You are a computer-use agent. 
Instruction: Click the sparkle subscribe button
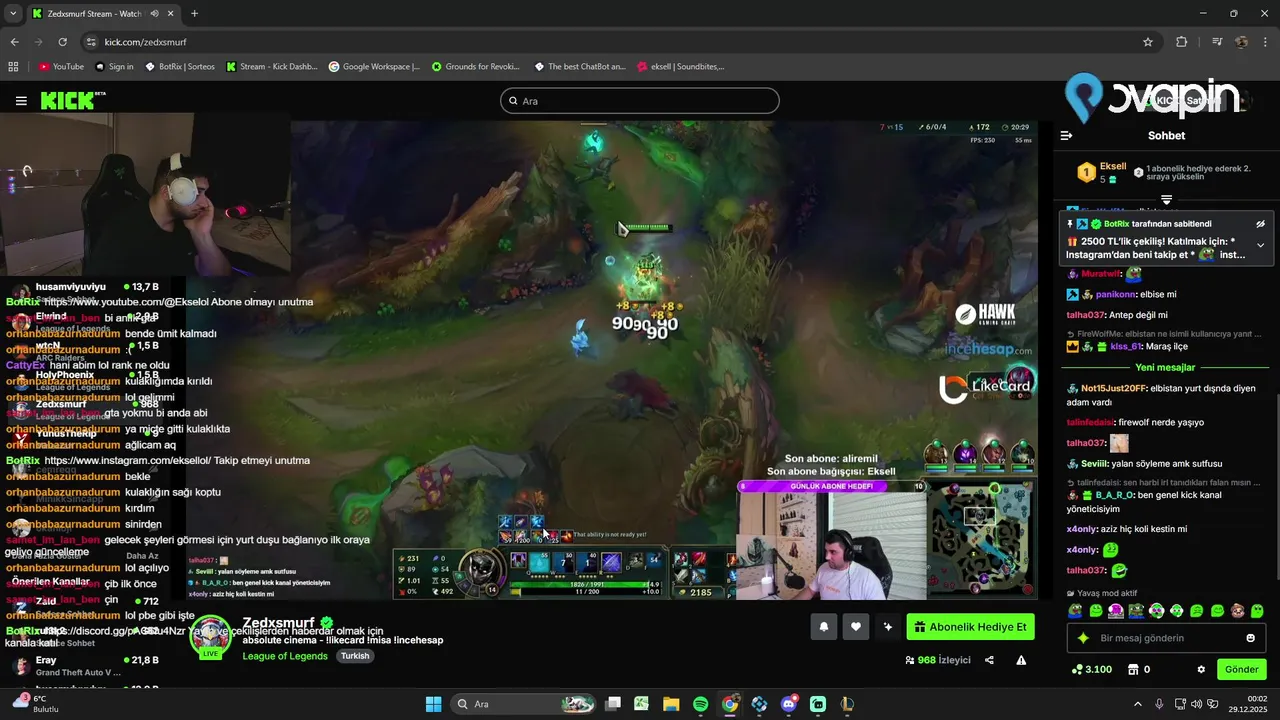click(887, 627)
